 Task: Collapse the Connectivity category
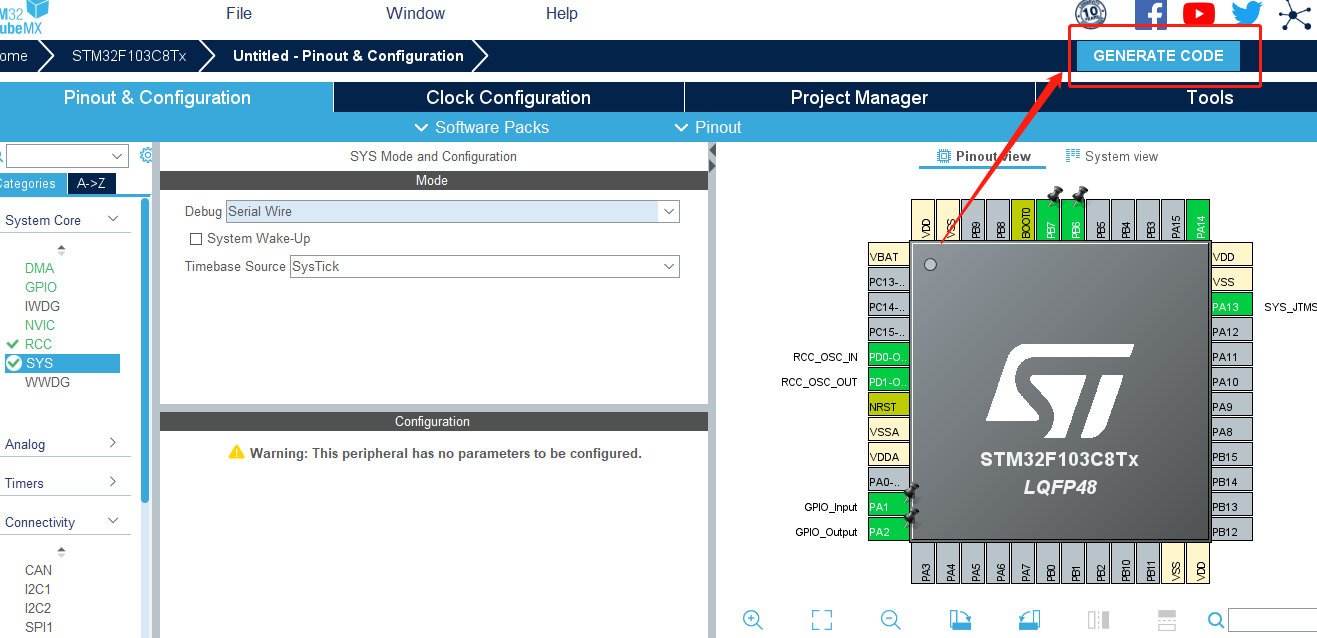[113, 521]
